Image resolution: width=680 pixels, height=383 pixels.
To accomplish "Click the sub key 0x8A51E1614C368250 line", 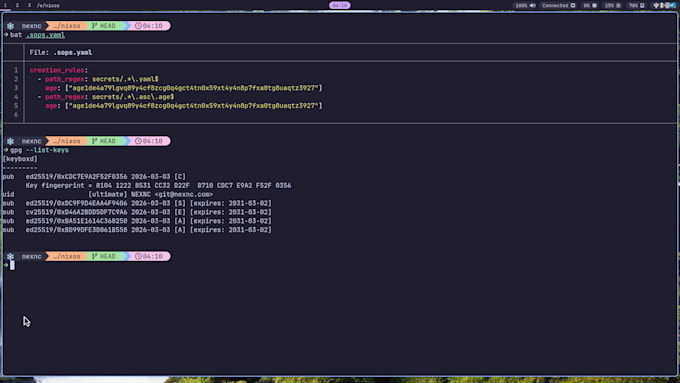I will pos(137,221).
